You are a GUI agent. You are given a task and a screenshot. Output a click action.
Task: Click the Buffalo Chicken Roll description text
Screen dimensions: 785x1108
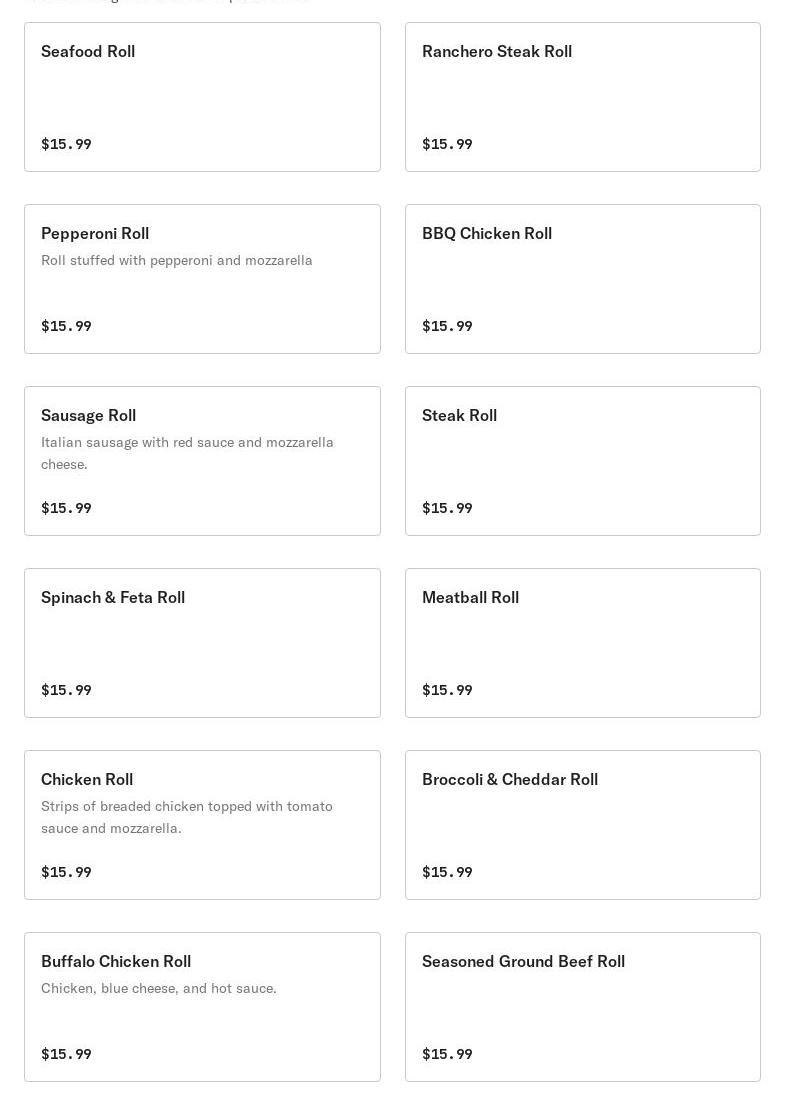pos(159,988)
